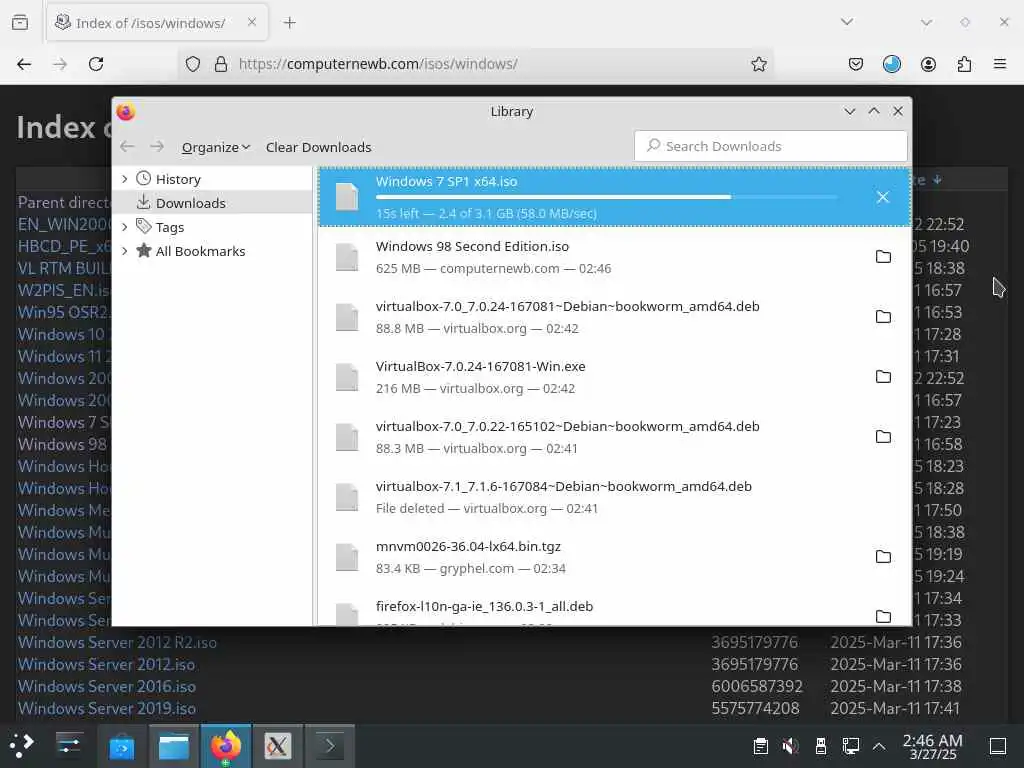
Task: Open removable devices tray icon
Action: (820, 746)
